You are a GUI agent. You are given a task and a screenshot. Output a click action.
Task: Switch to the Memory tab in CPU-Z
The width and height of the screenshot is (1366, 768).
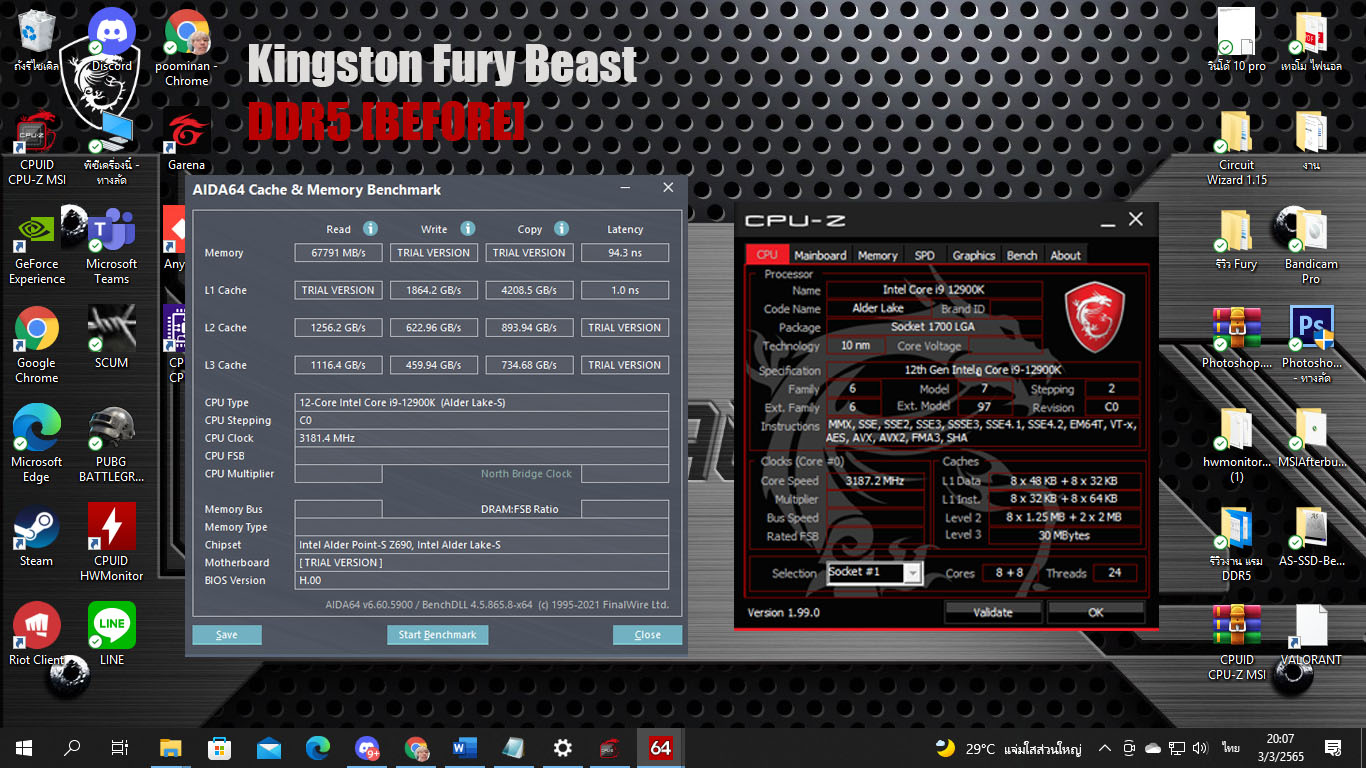click(x=877, y=255)
